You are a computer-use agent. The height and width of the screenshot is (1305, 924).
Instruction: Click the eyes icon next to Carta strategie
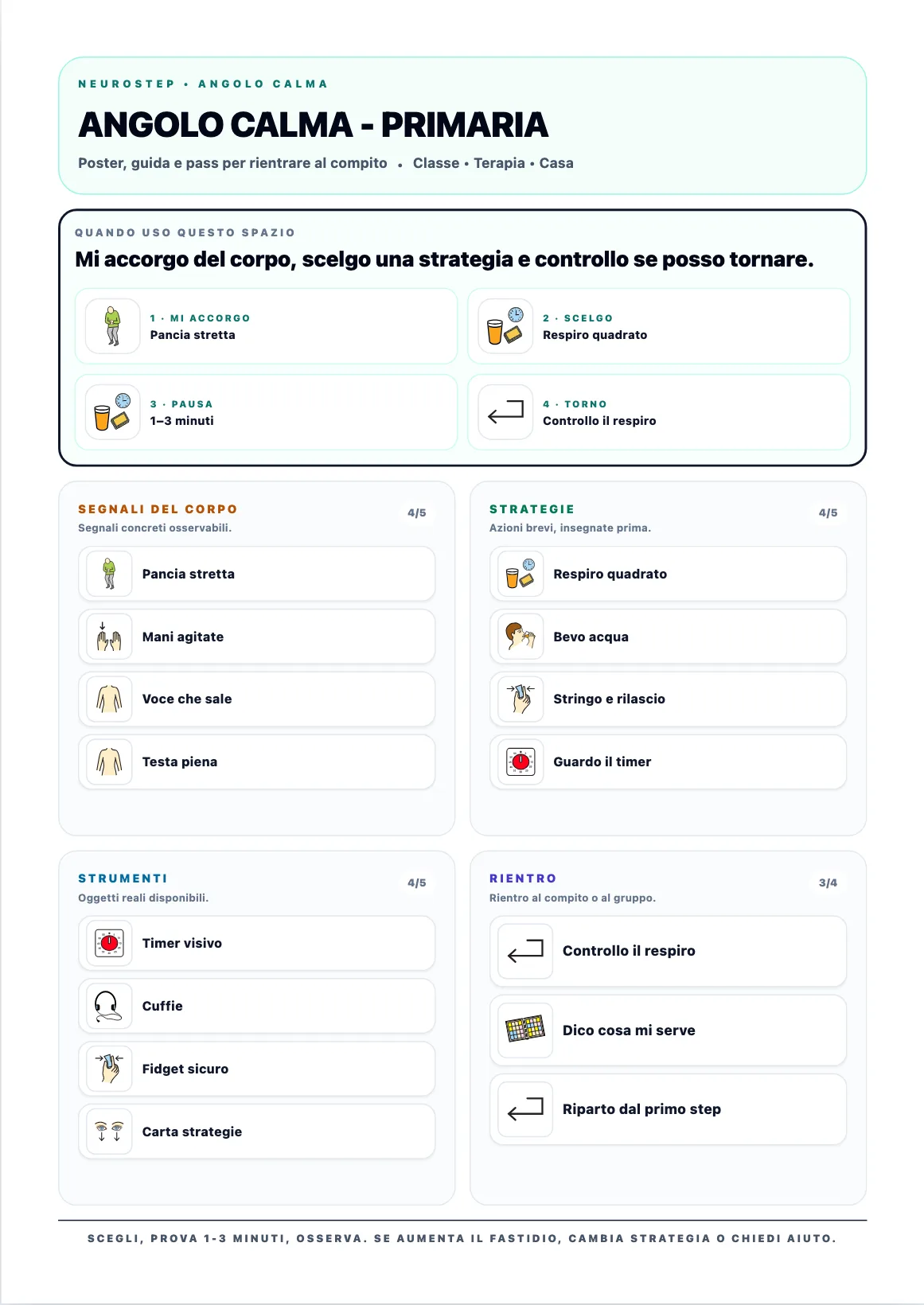tap(109, 1132)
